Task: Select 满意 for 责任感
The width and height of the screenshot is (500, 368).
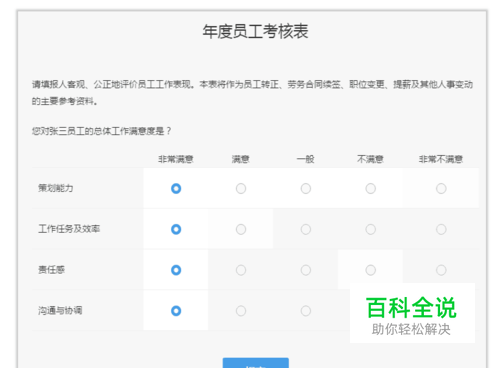Action: pyautogui.click(x=241, y=270)
